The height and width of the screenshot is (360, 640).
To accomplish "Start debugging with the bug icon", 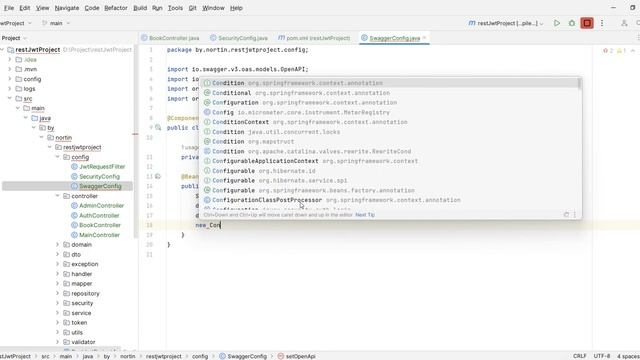I will point(572,23).
